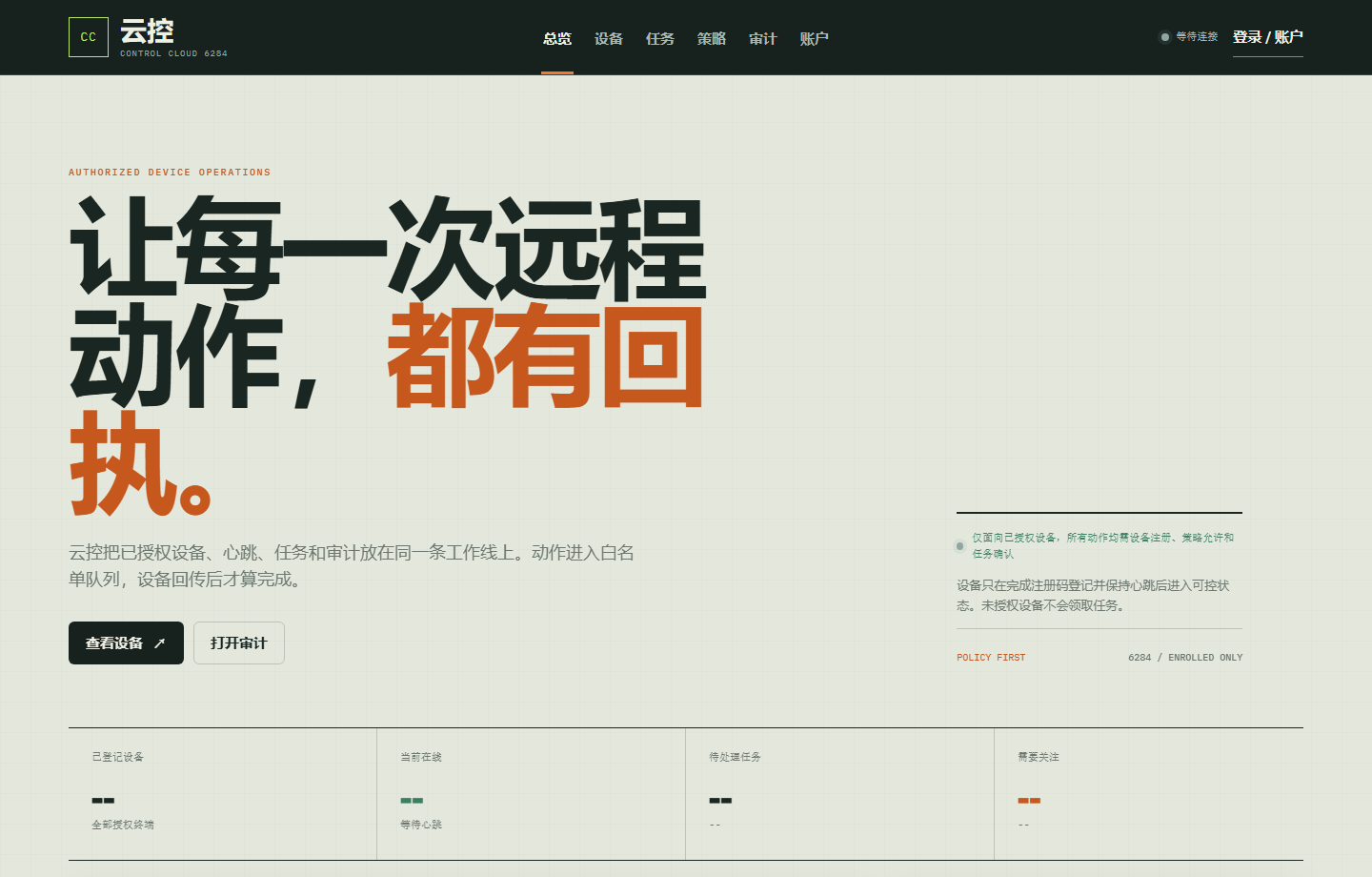1372x877 pixels.
Task: Click the 等待连接 status indicator
Action: pyautogui.click(x=1188, y=37)
